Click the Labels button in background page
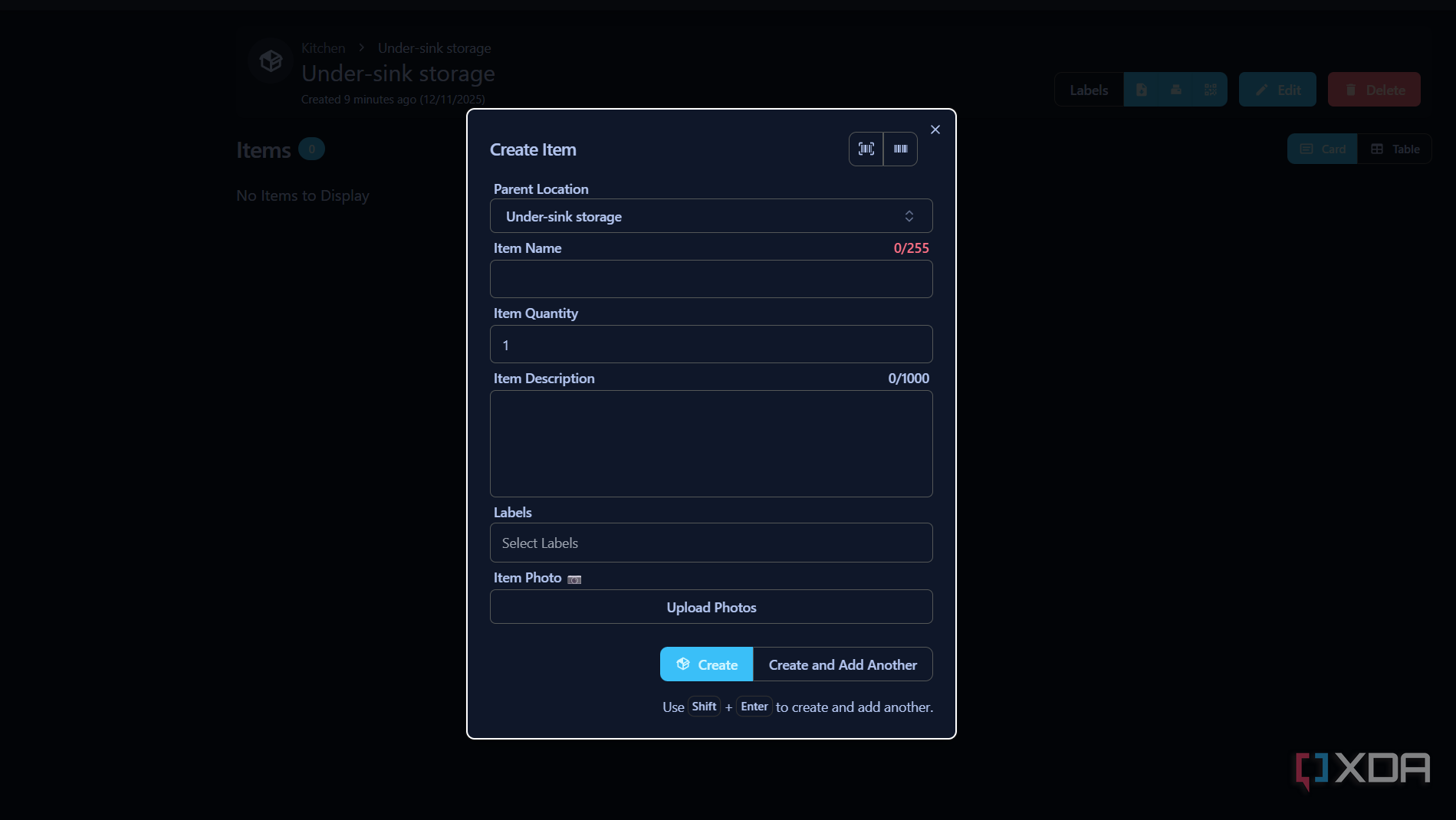This screenshot has width=1456, height=820. [x=1089, y=90]
